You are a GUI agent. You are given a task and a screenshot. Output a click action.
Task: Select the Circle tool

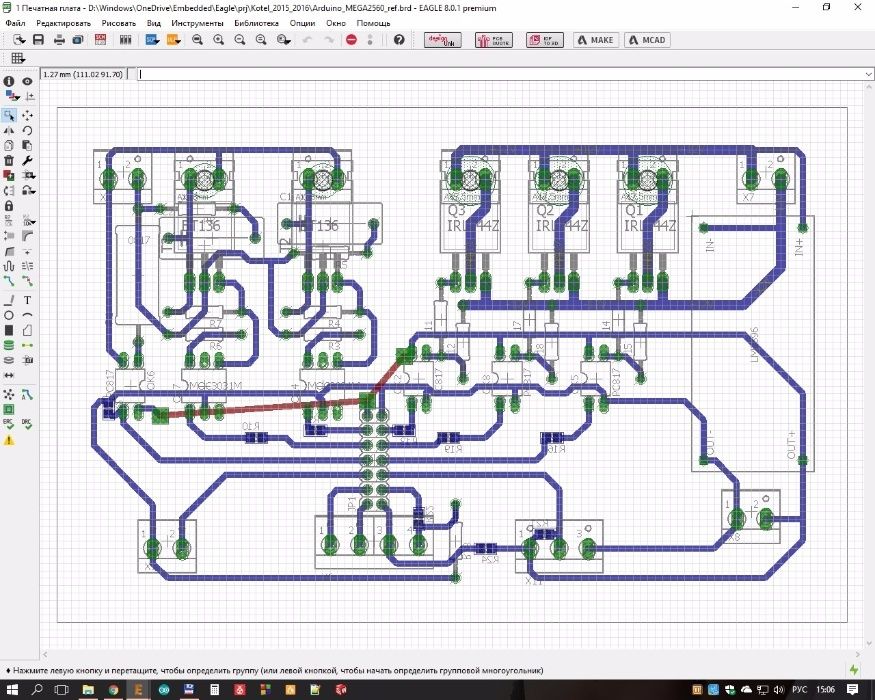pyautogui.click(x=9, y=315)
